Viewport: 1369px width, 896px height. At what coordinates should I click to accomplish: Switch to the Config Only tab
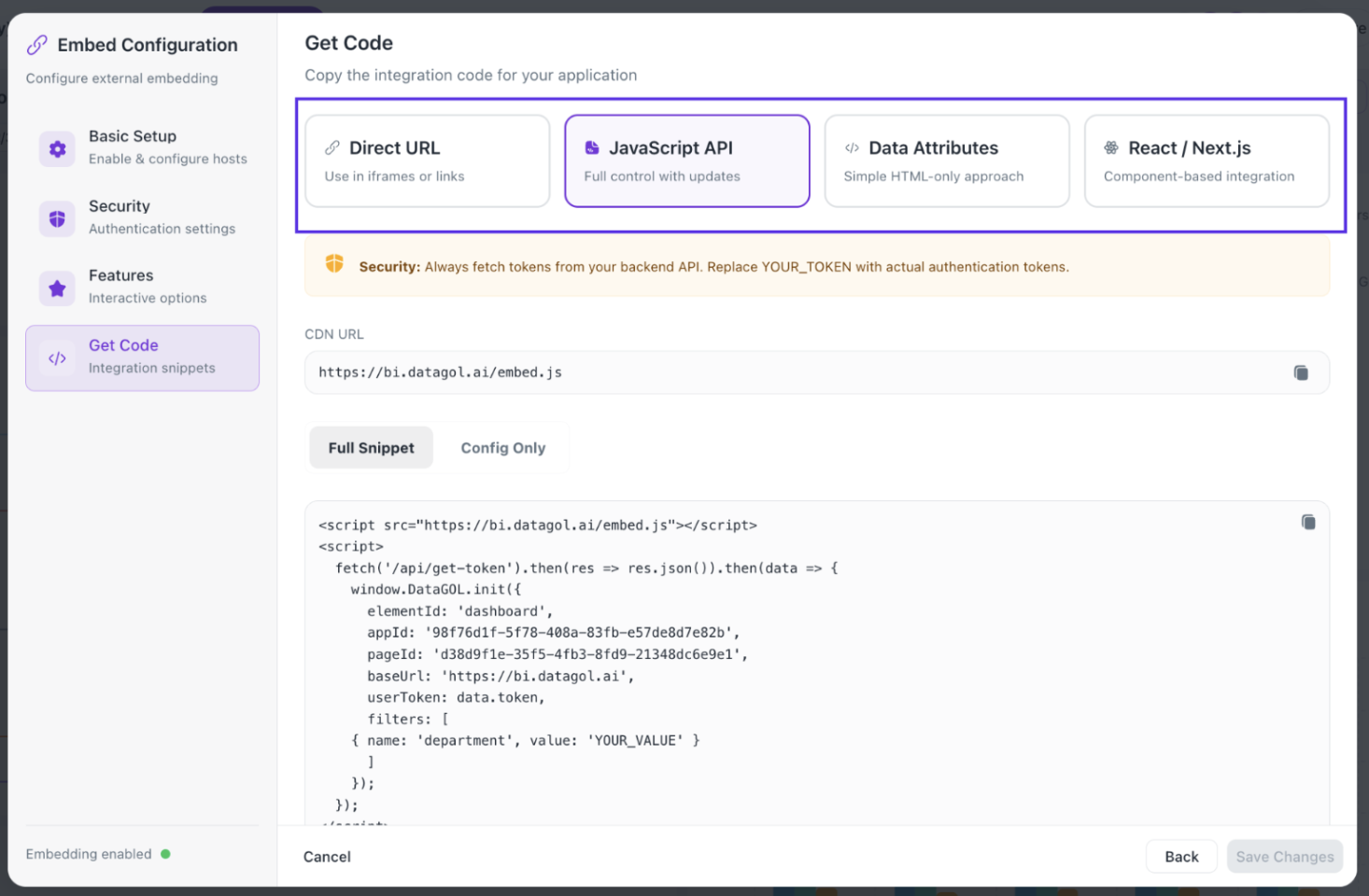pyautogui.click(x=503, y=448)
